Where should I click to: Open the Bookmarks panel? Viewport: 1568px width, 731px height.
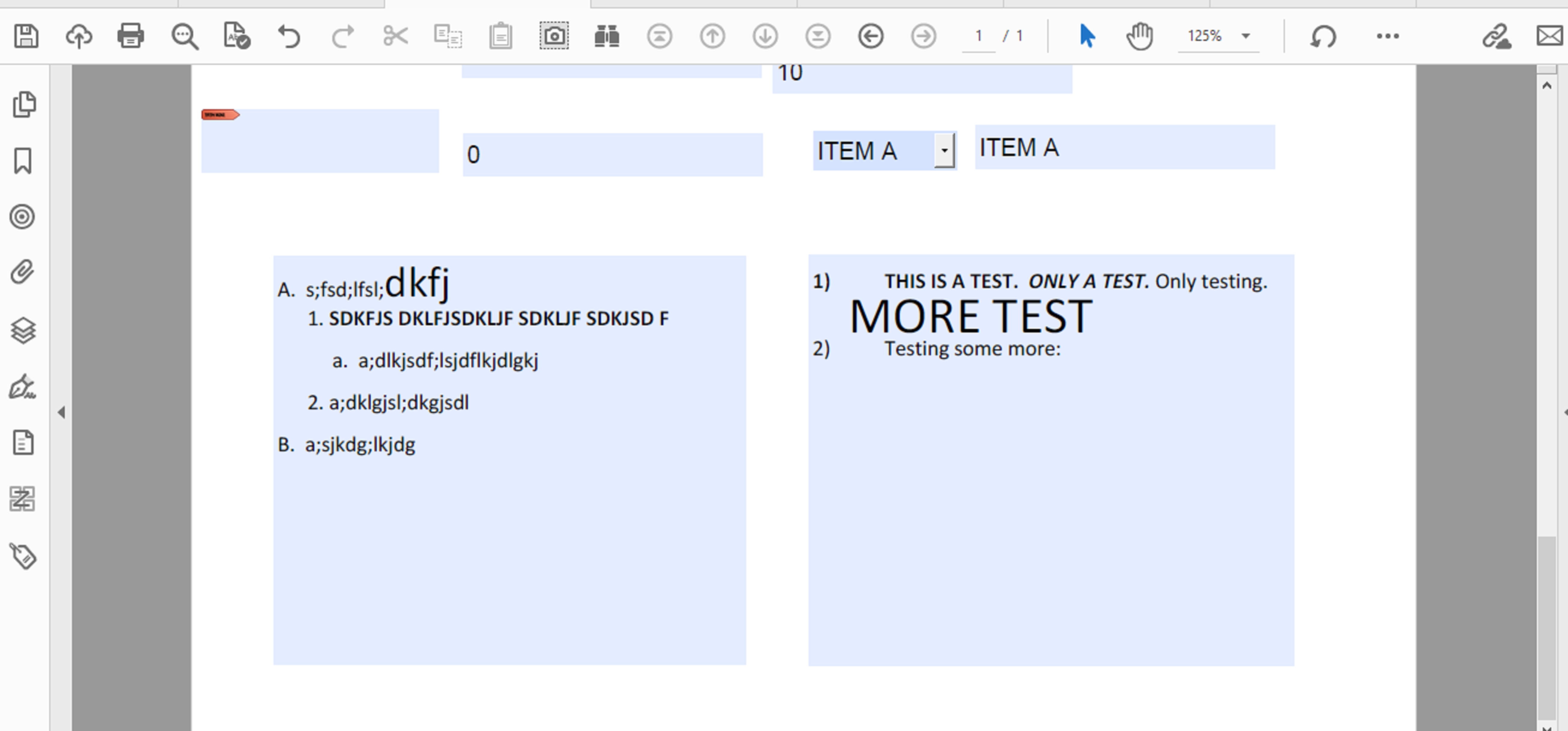tap(22, 160)
